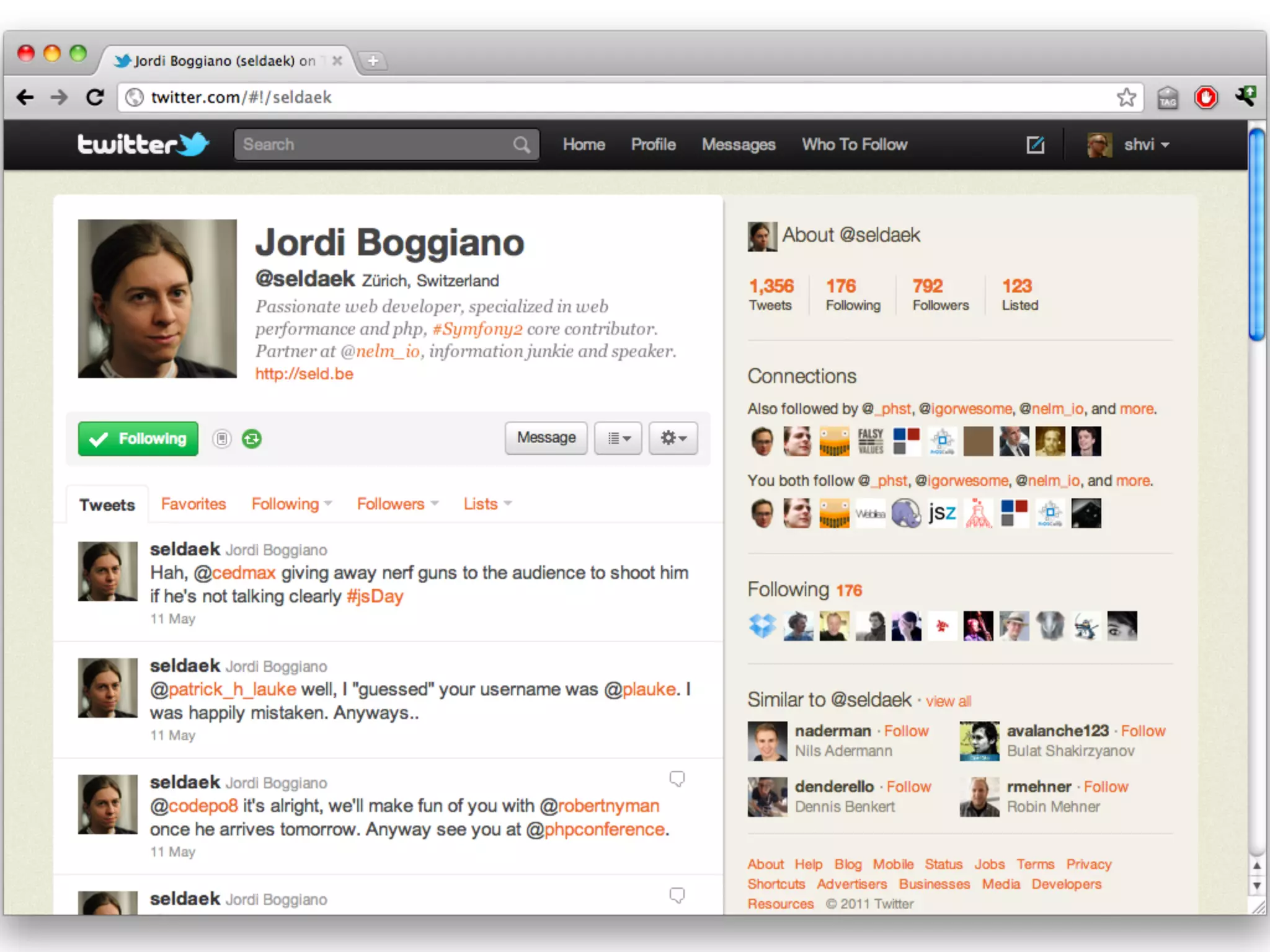The width and height of the screenshot is (1270, 952).
Task: Bookmark page with the star icon
Action: pyautogui.click(x=1126, y=97)
